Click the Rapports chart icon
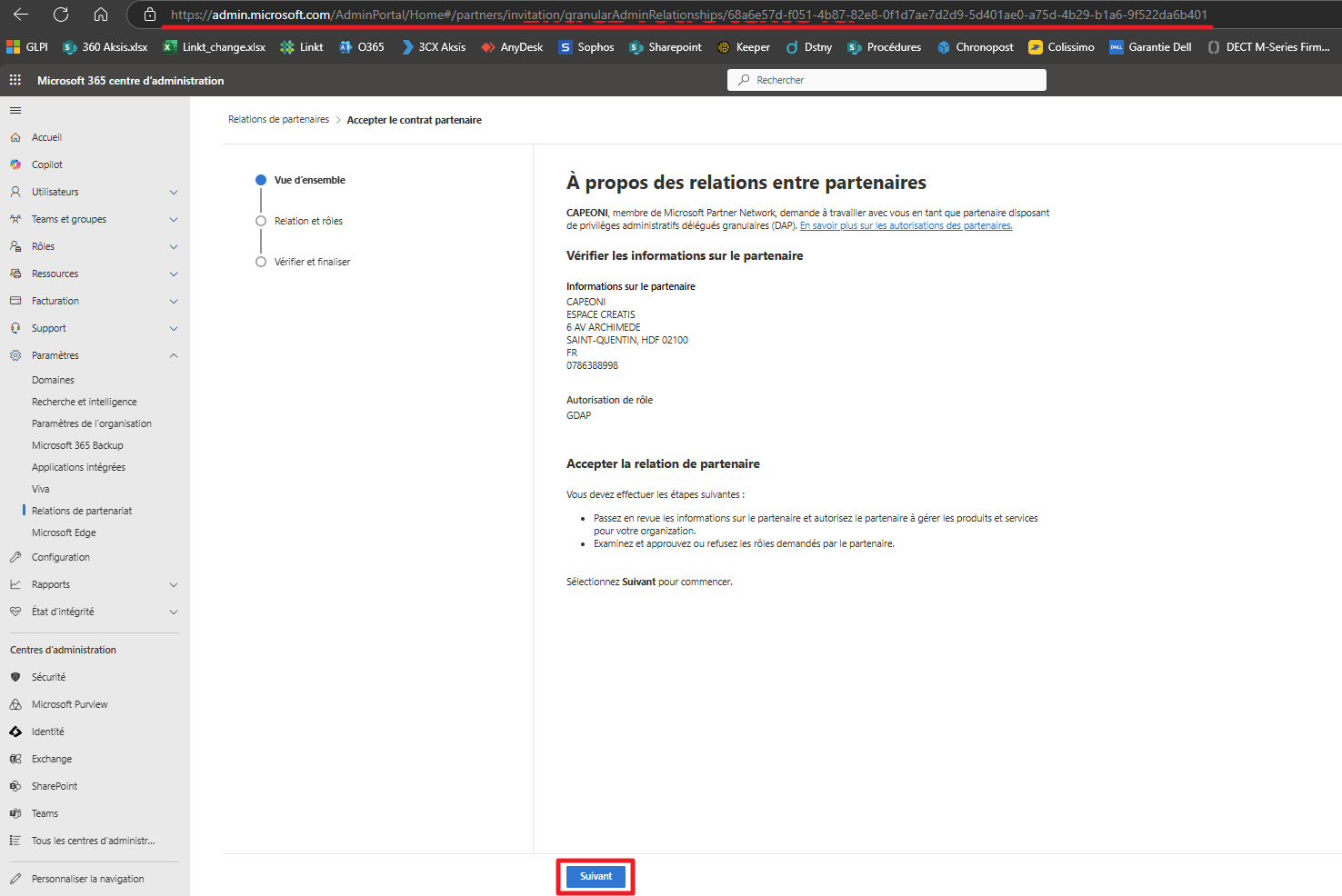1342x896 pixels. coord(15,584)
